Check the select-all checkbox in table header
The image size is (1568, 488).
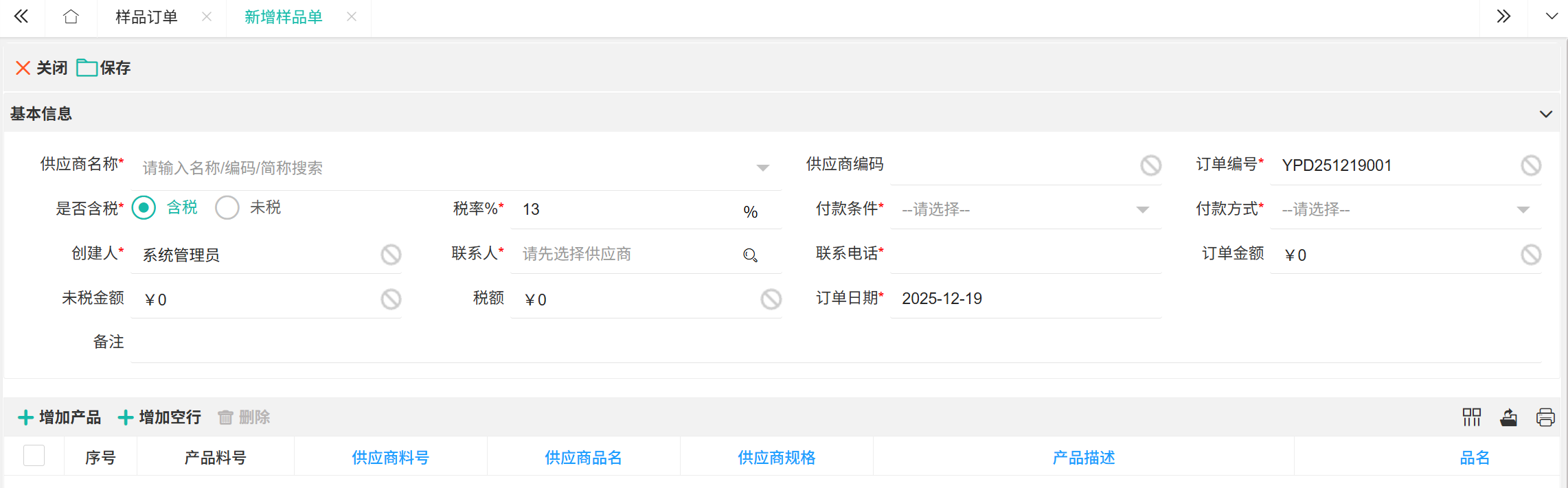click(34, 456)
